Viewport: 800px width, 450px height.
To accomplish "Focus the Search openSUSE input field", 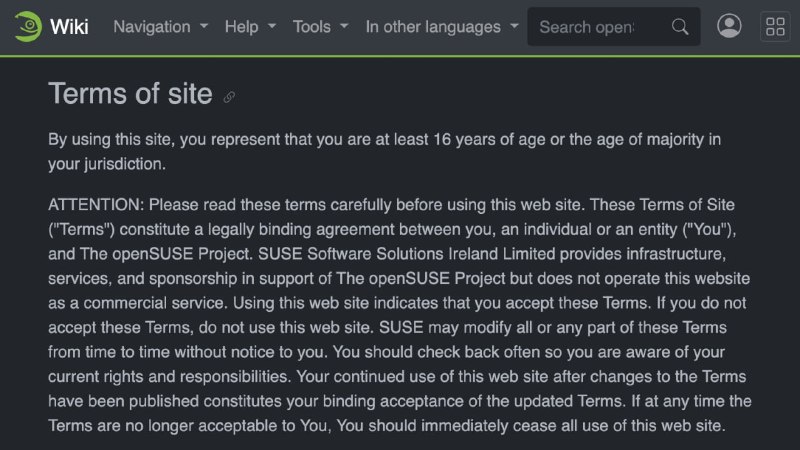I will pos(598,27).
